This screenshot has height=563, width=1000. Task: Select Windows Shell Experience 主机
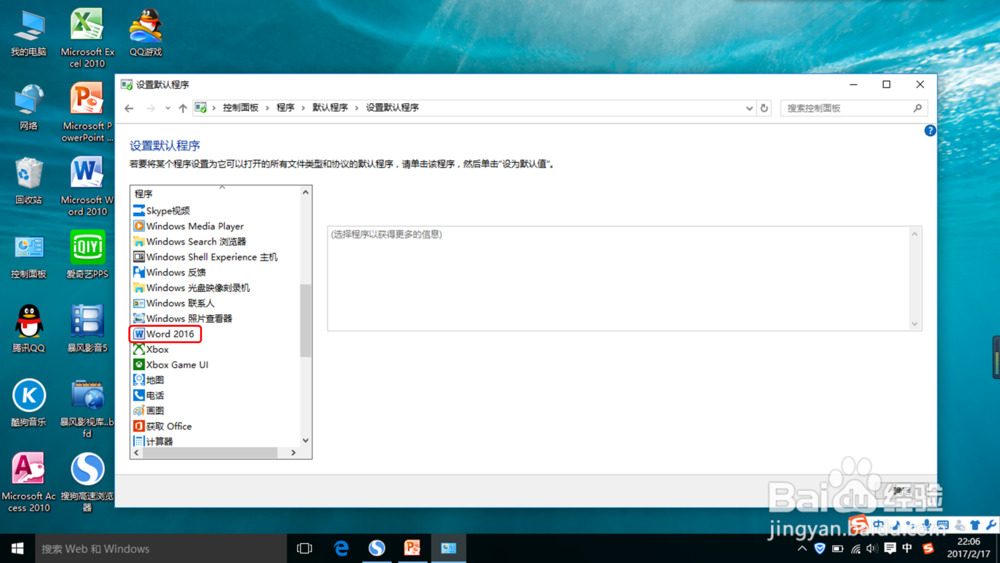pyautogui.click(x=205, y=257)
